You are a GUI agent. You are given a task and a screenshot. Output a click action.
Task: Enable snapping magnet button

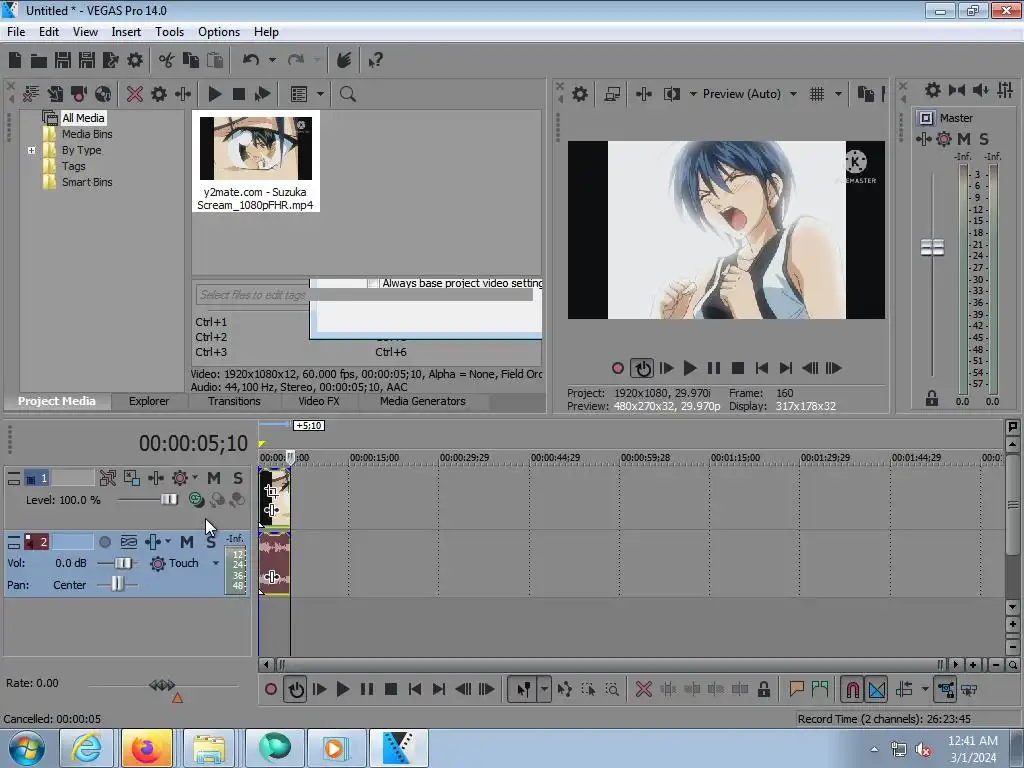[x=852, y=689]
